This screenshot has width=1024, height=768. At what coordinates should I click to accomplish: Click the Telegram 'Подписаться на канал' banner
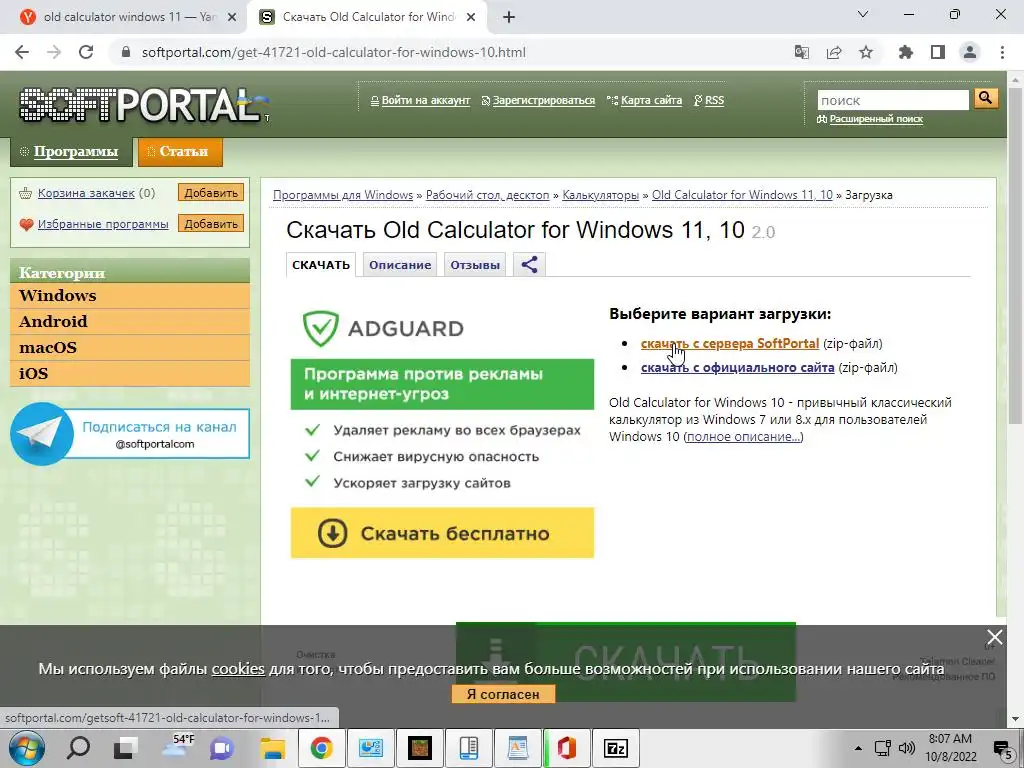(130, 434)
